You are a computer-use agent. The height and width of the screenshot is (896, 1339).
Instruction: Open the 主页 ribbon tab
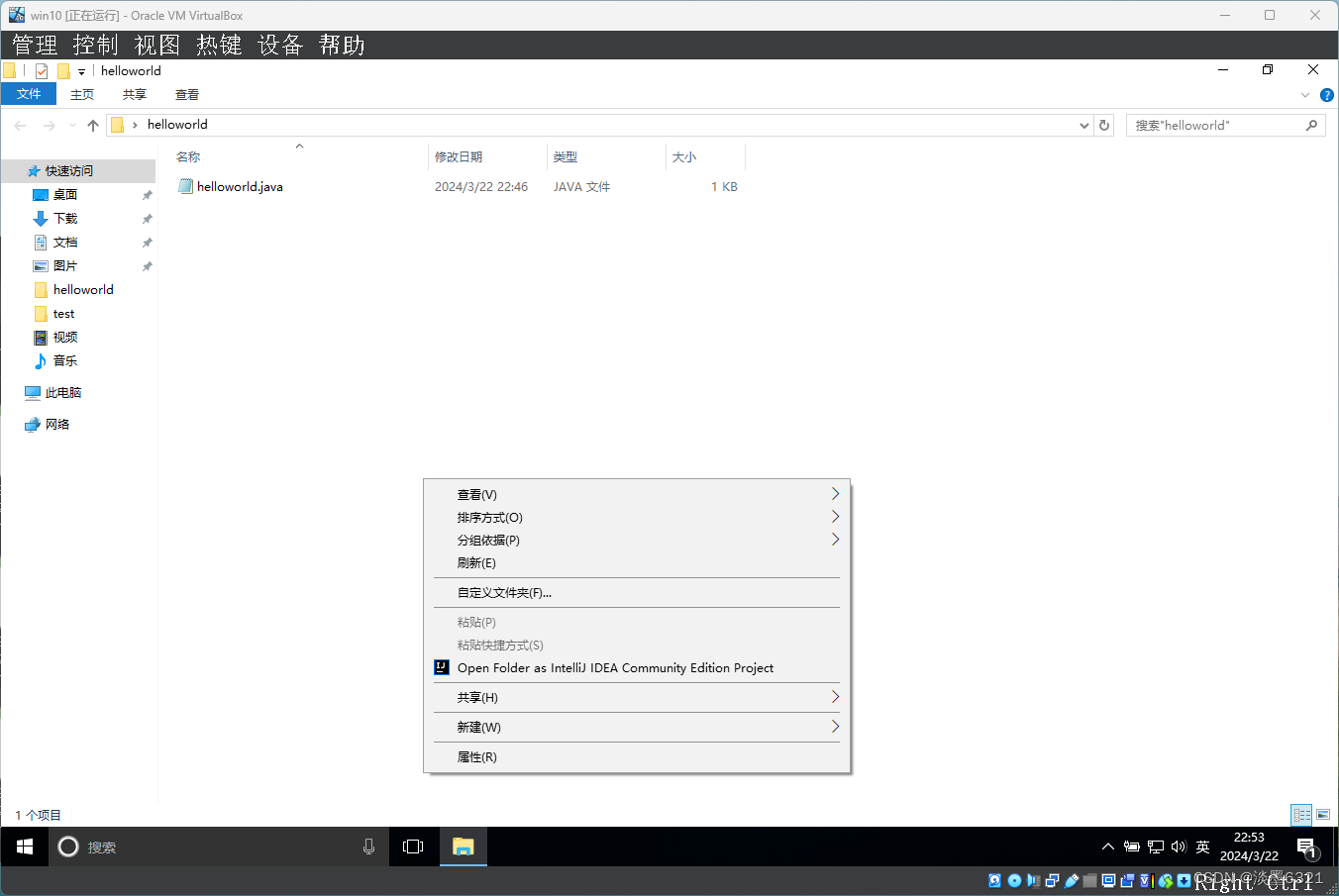pyautogui.click(x=82, y=95)
